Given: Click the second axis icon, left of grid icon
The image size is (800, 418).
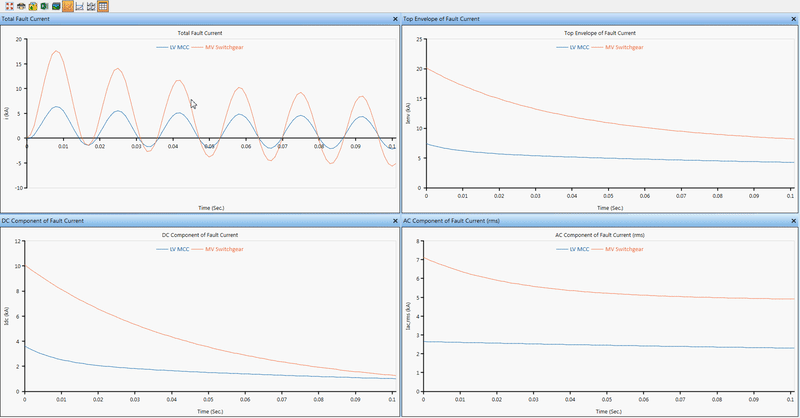Looking at the screenshot, I should (91, 6).
